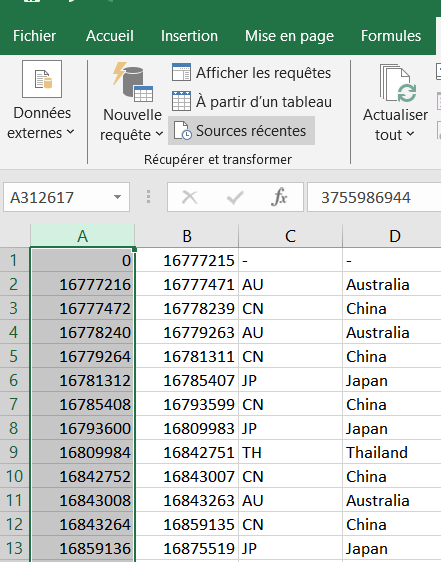Click cell containing 16777215
This screenshot has width=441, height=562.
pyautogui.click(x=187, y=260)
